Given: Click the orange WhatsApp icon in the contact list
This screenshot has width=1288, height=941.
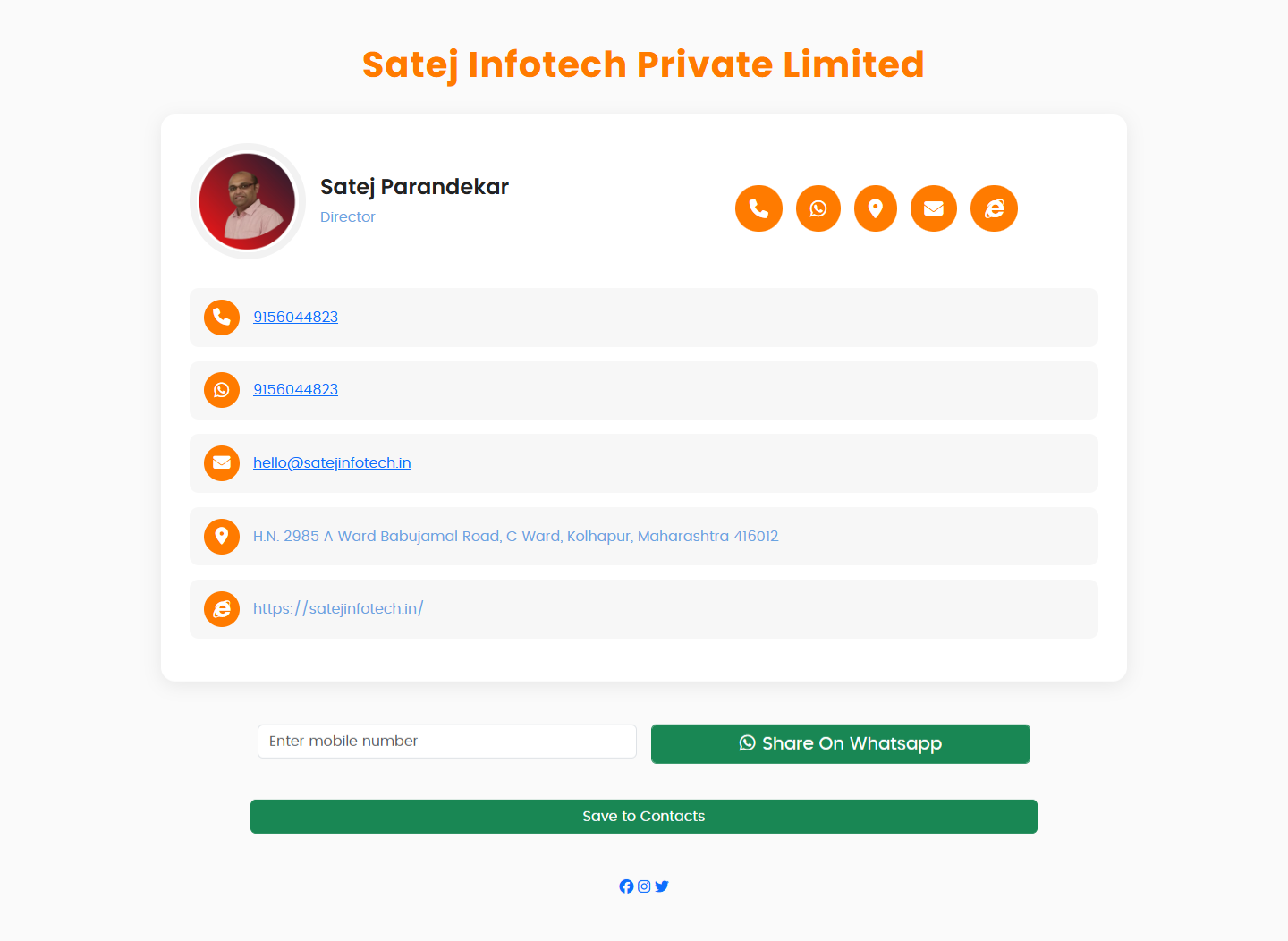Looking at the screenshot, I should [x=222, y=390].
